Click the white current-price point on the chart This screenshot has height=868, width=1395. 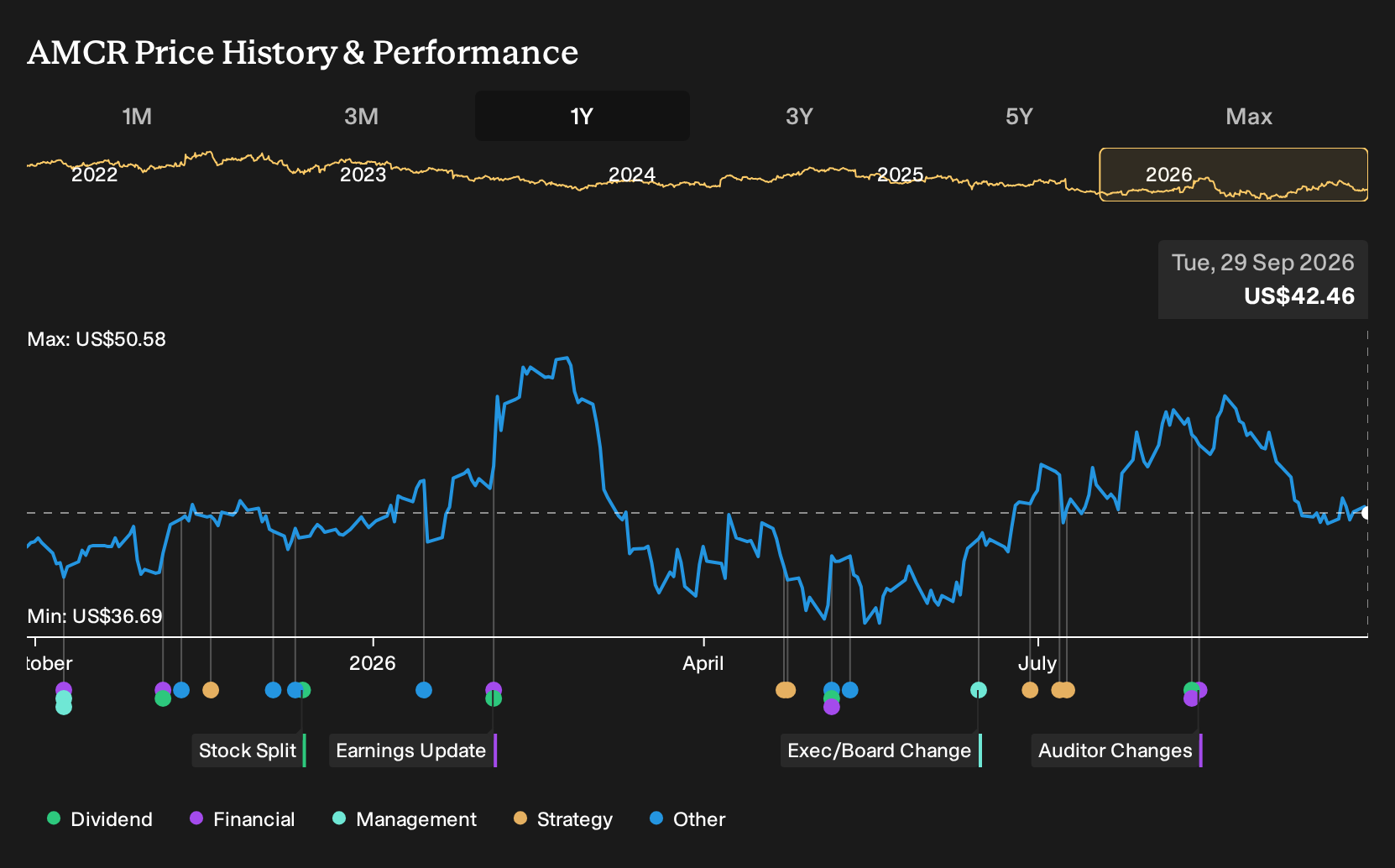pyautogui.click(x=1366, y=513)
